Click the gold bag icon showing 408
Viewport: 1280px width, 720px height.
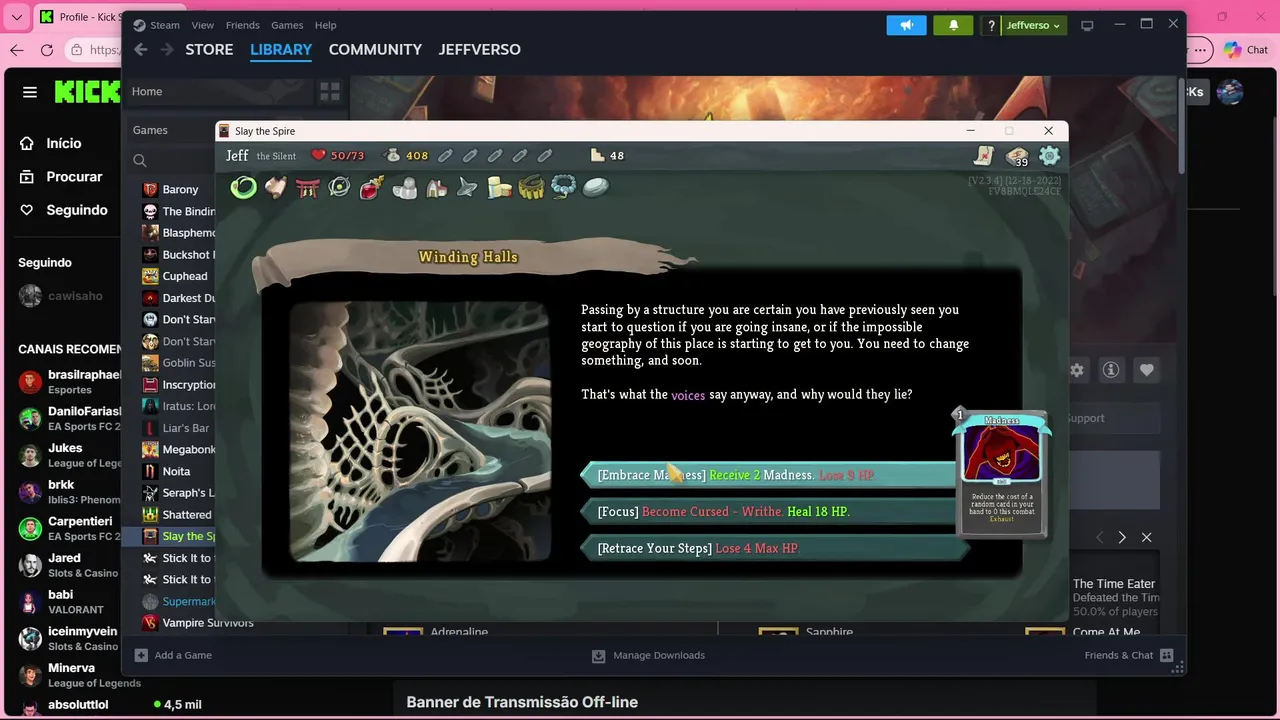coord(392,155)
